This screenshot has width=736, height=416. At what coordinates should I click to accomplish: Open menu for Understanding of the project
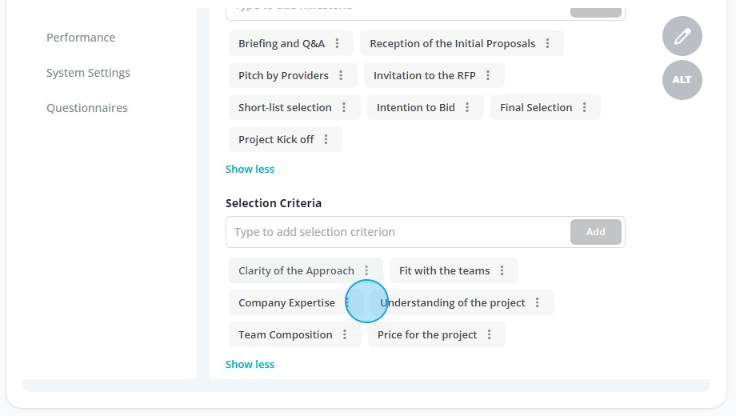537,302
